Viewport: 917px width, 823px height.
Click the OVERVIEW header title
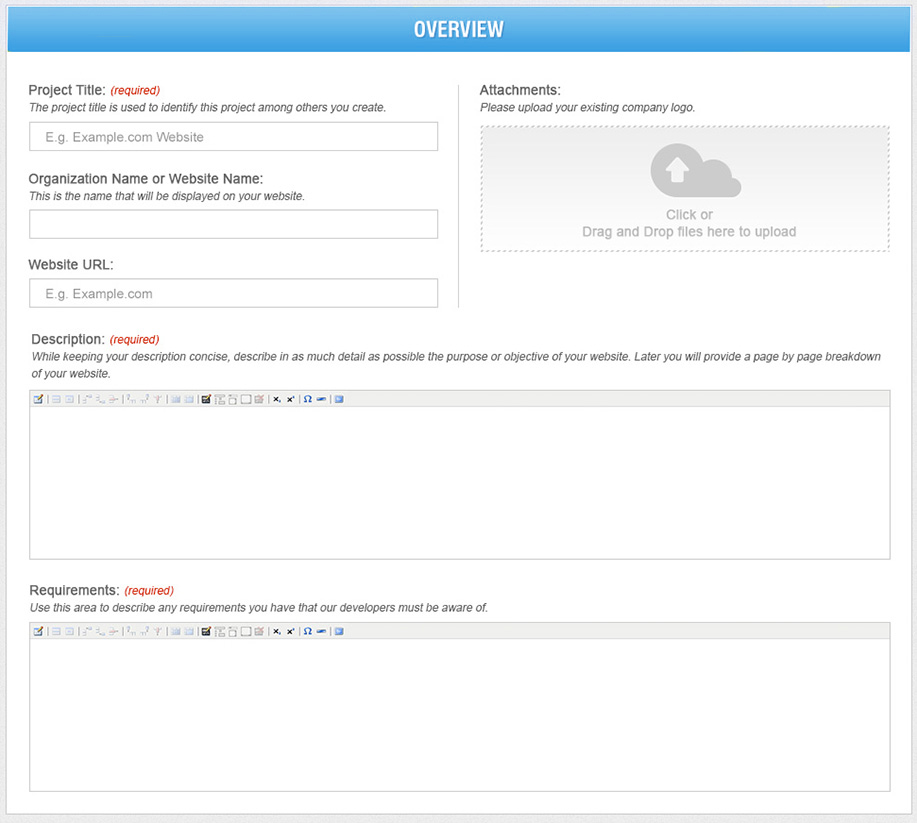[458, 29]
